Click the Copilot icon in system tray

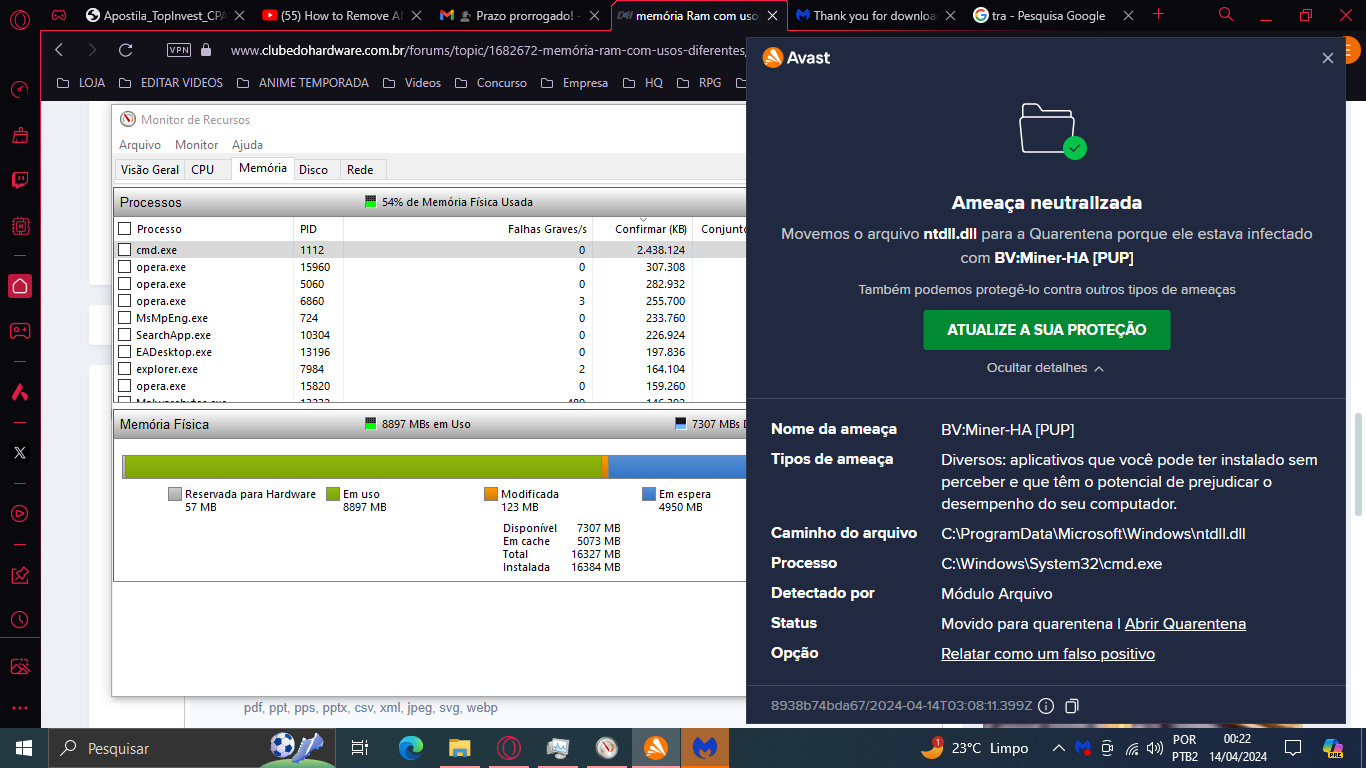[x=1333, y=748]
